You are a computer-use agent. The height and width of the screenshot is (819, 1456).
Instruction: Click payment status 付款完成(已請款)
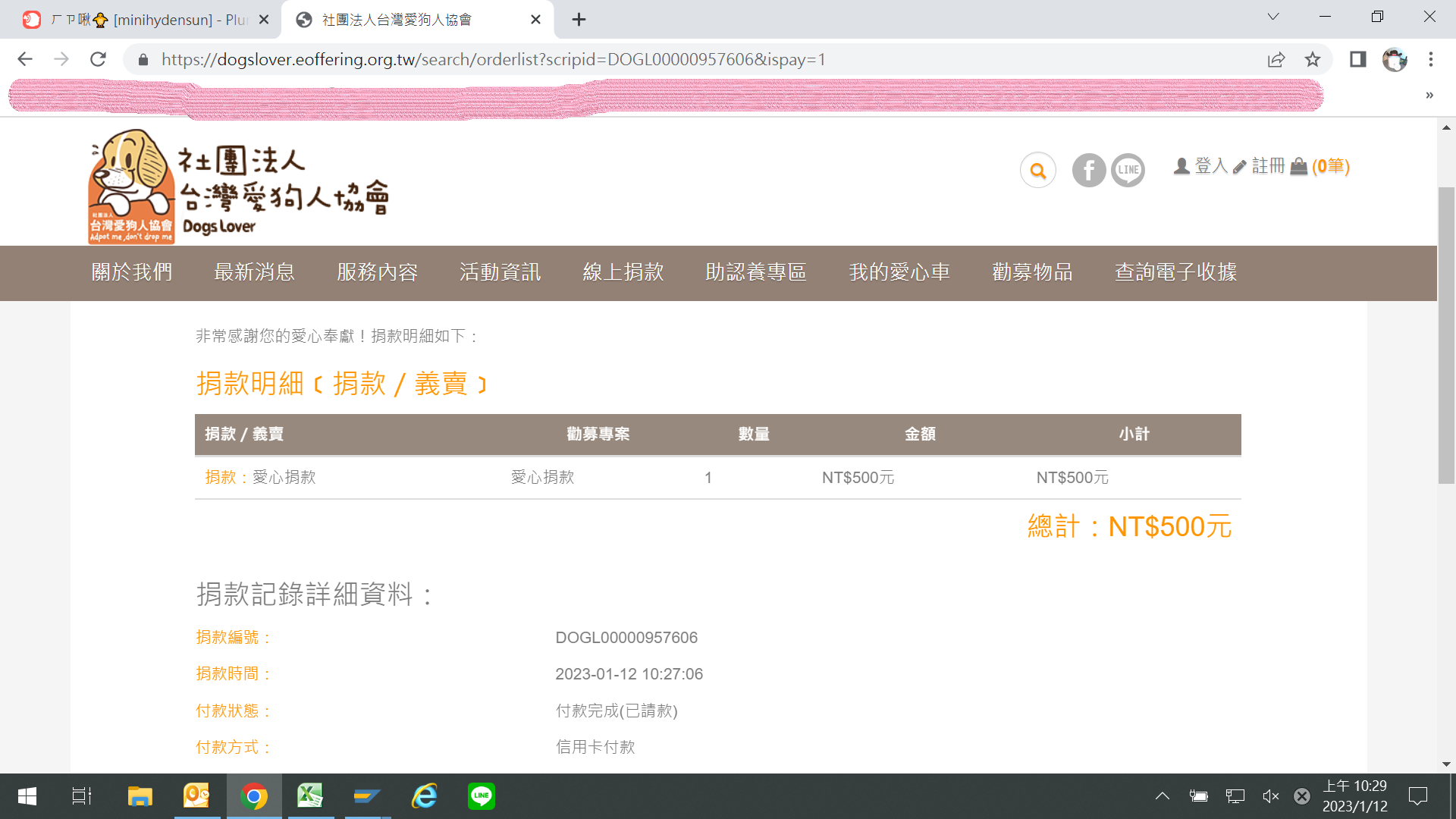click(x=617, y=711)
